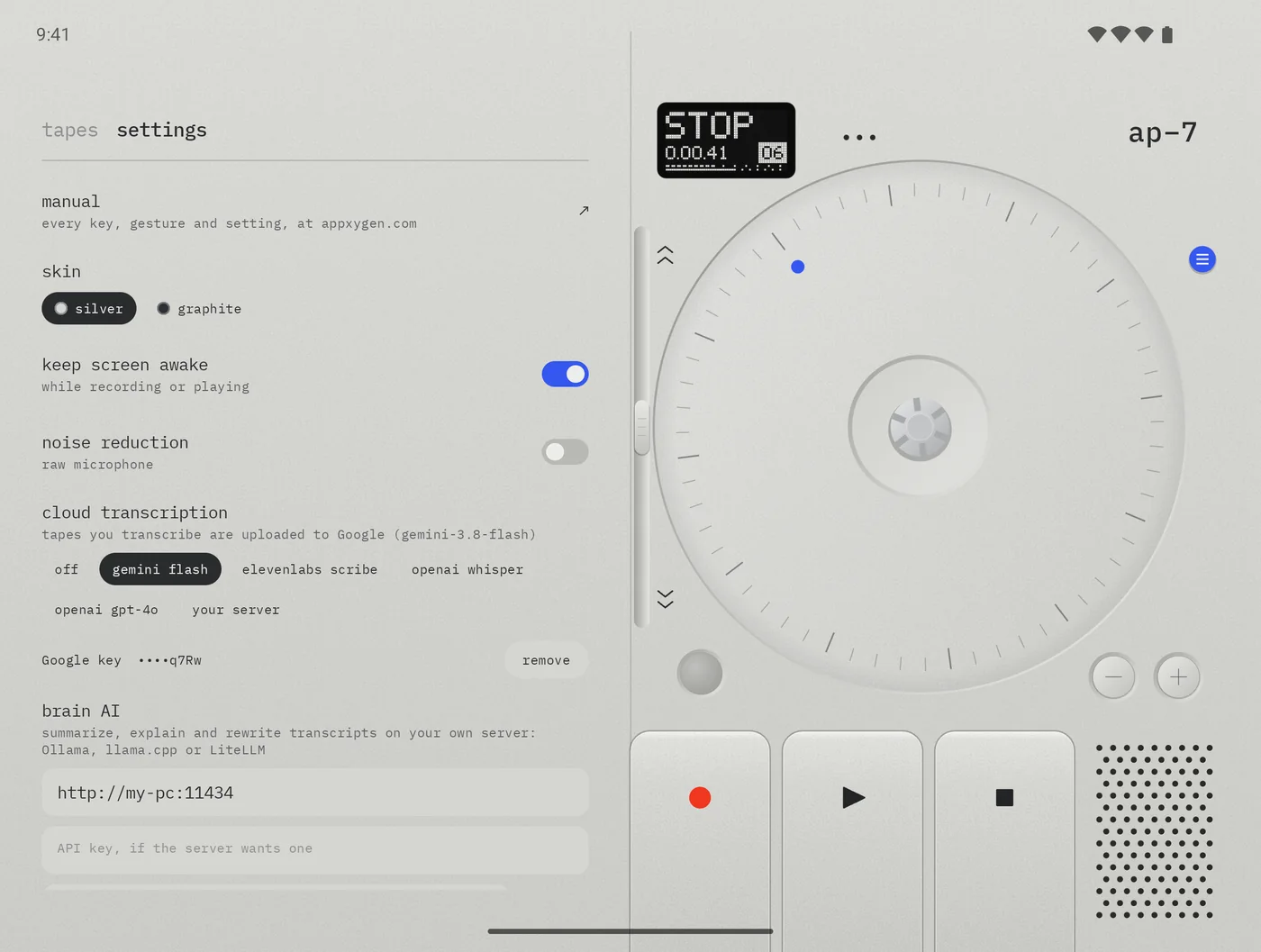Click the minus round button
The height and width of the screenshot is (952, 1261).
[x=1113, y=676]
